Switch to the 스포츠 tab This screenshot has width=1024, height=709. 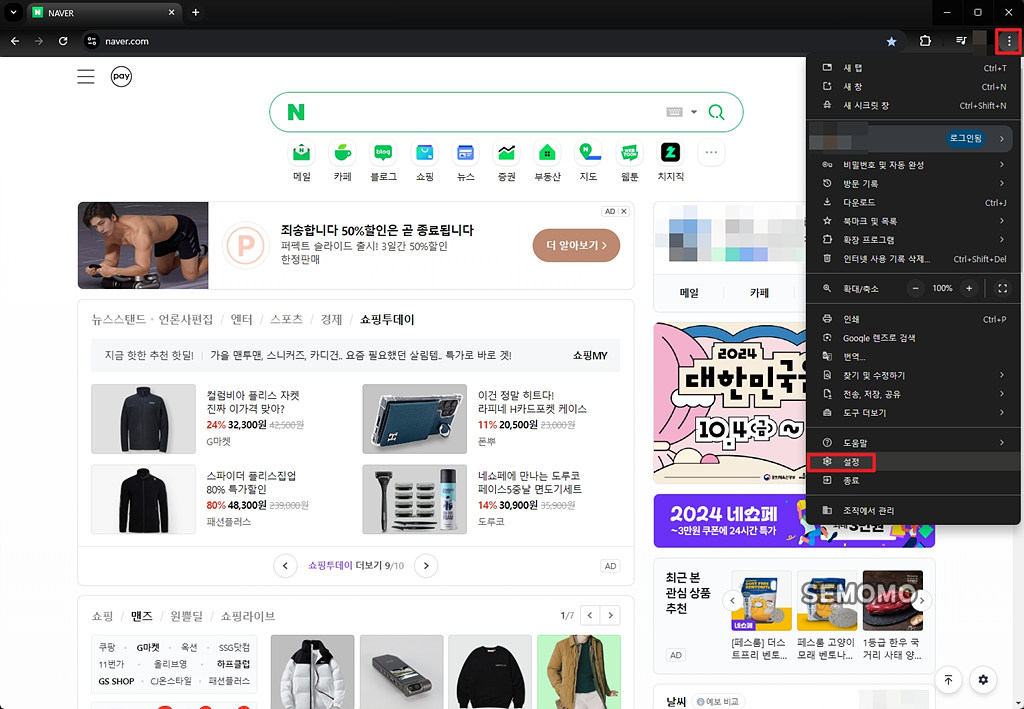point(286,319)
